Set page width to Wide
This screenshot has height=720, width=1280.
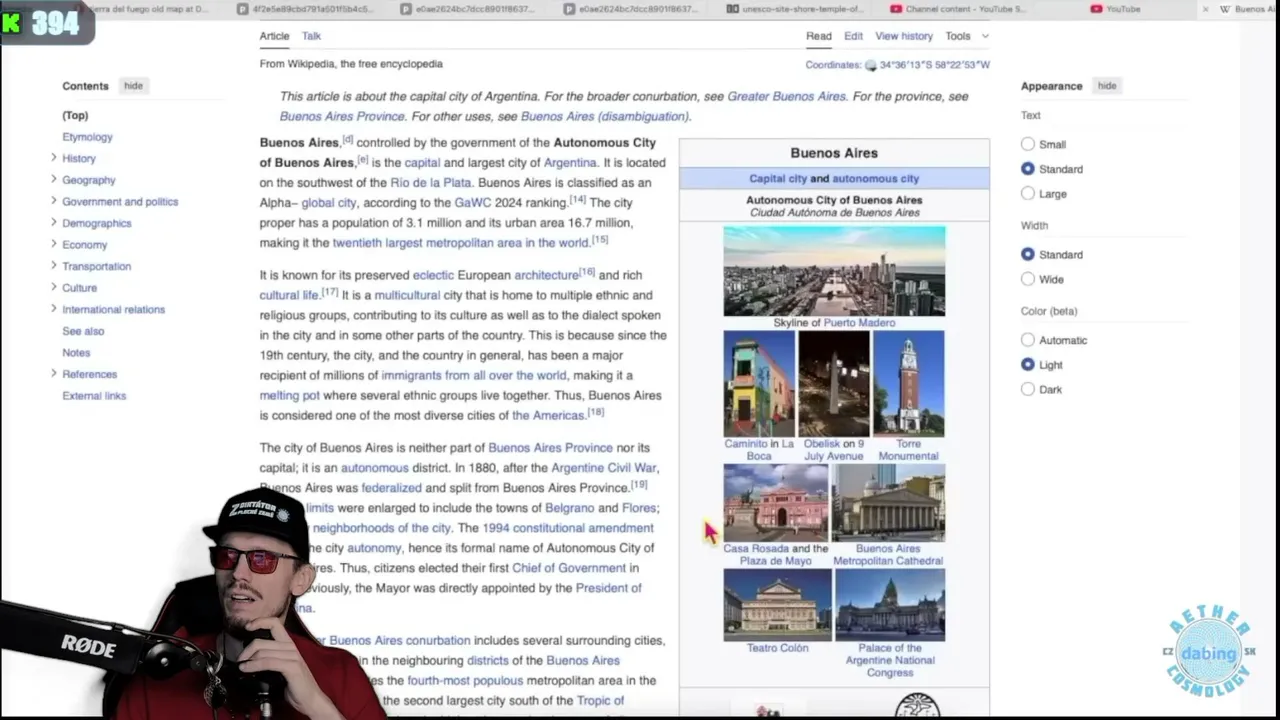coord(1028,279)
